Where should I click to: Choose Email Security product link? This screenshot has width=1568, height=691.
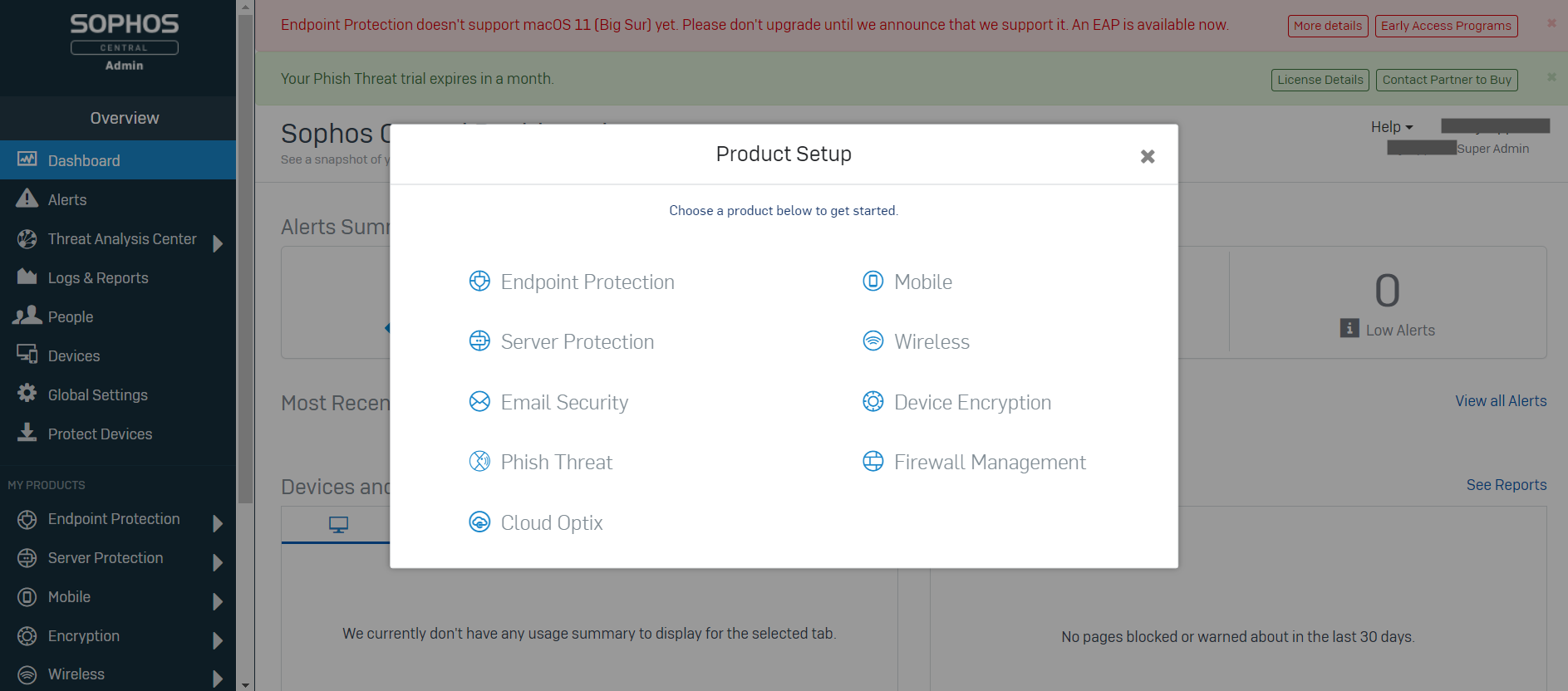click(564, 403)
